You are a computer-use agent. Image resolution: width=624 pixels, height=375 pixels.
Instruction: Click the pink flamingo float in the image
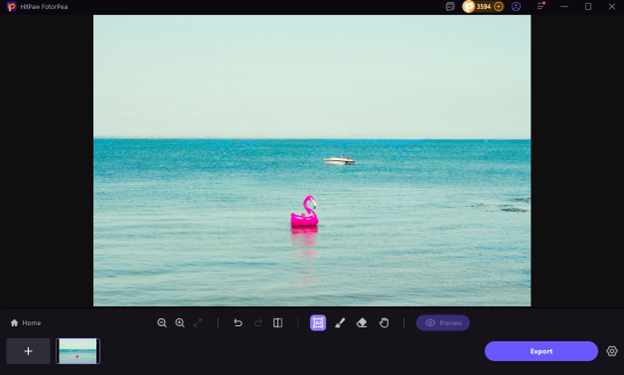pos(304,212)
